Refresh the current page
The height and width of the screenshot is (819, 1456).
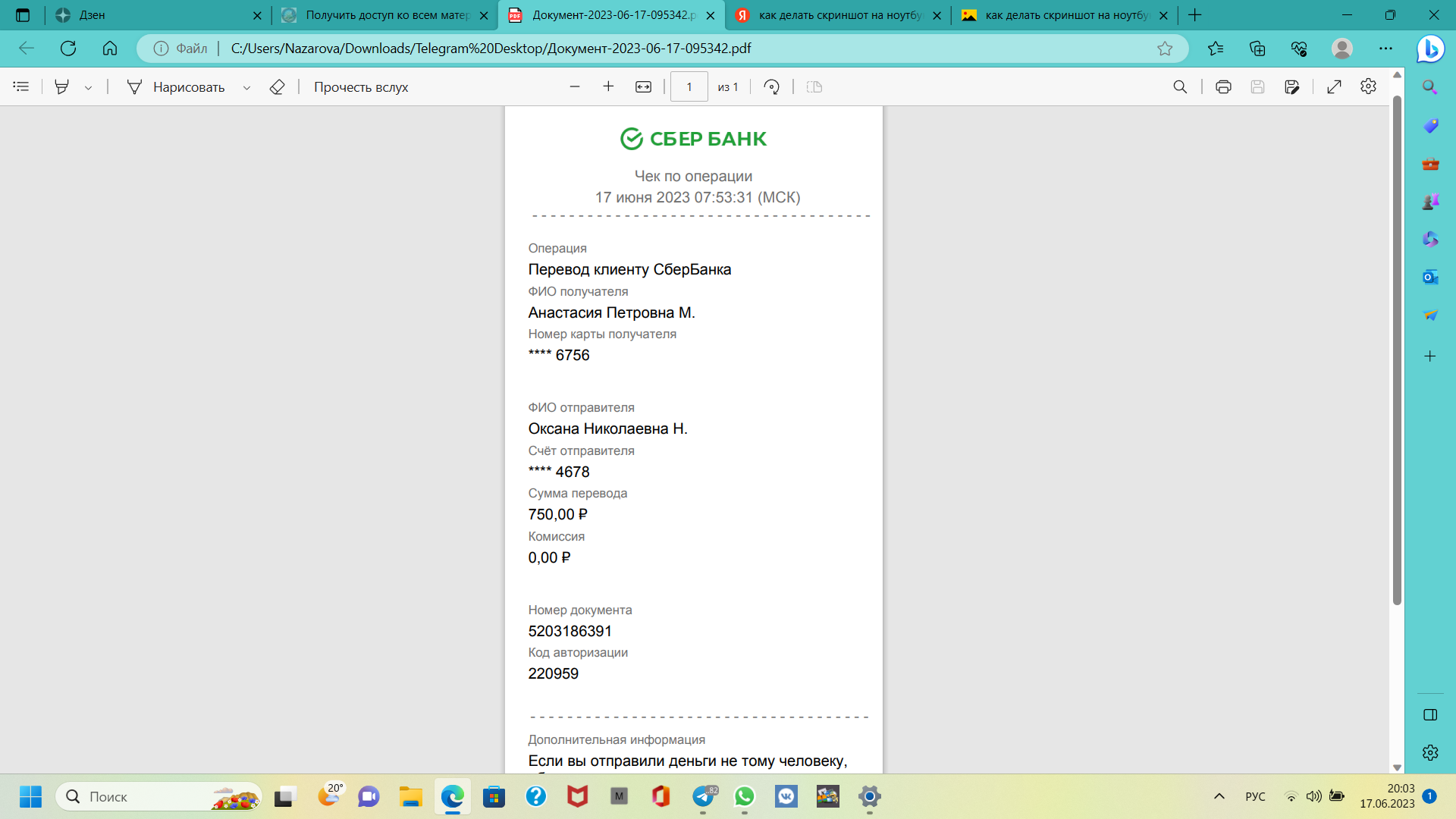point(68,49)
